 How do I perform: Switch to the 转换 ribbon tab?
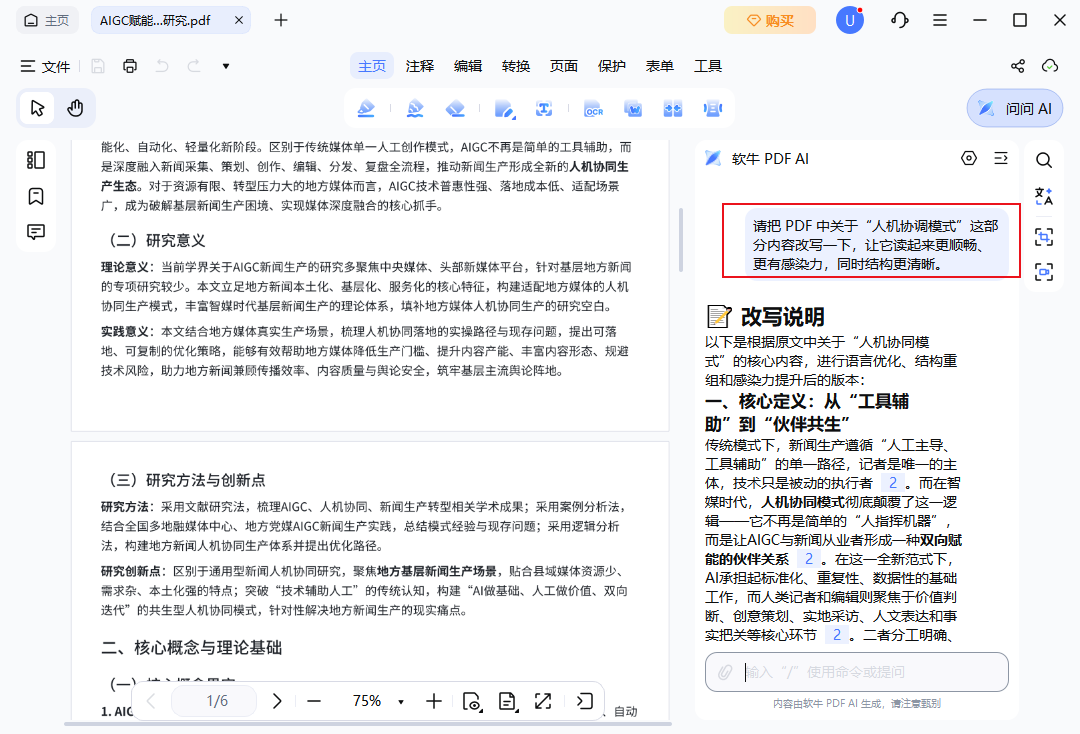(516, 66)
